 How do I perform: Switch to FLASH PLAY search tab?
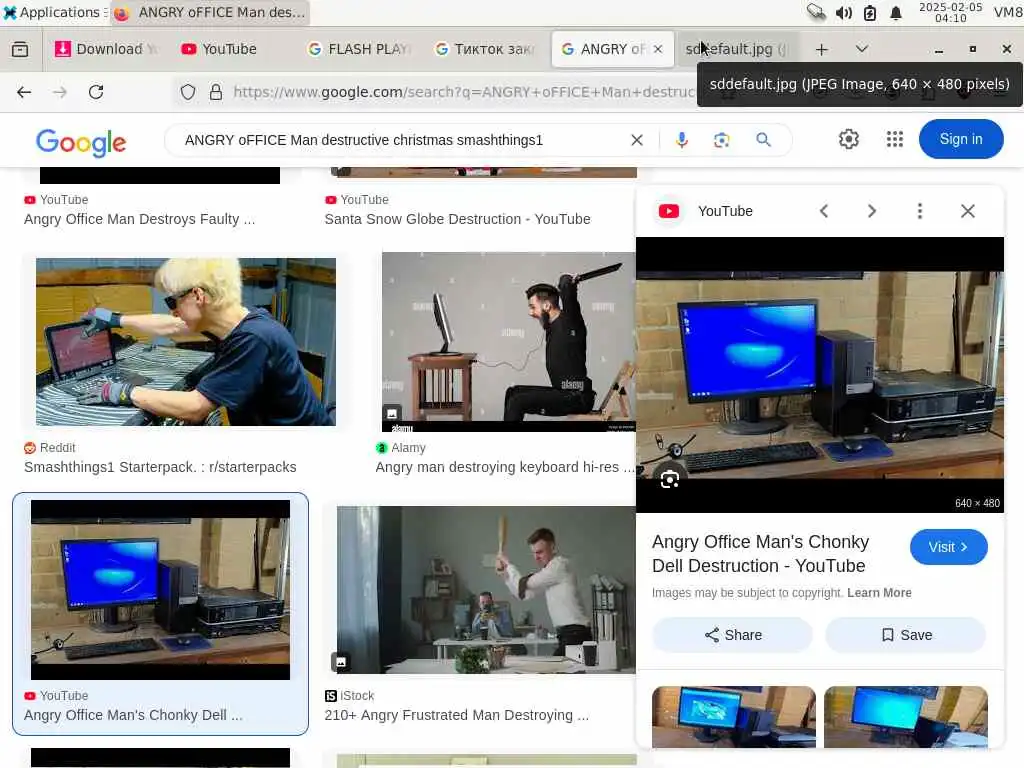(359, 49)
